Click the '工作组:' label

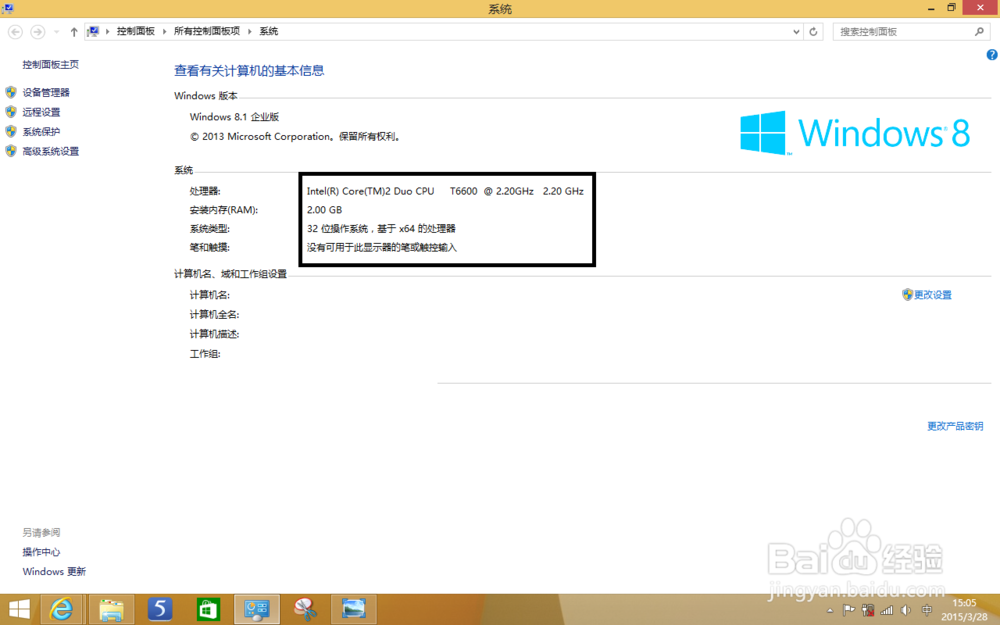[205, 354]
